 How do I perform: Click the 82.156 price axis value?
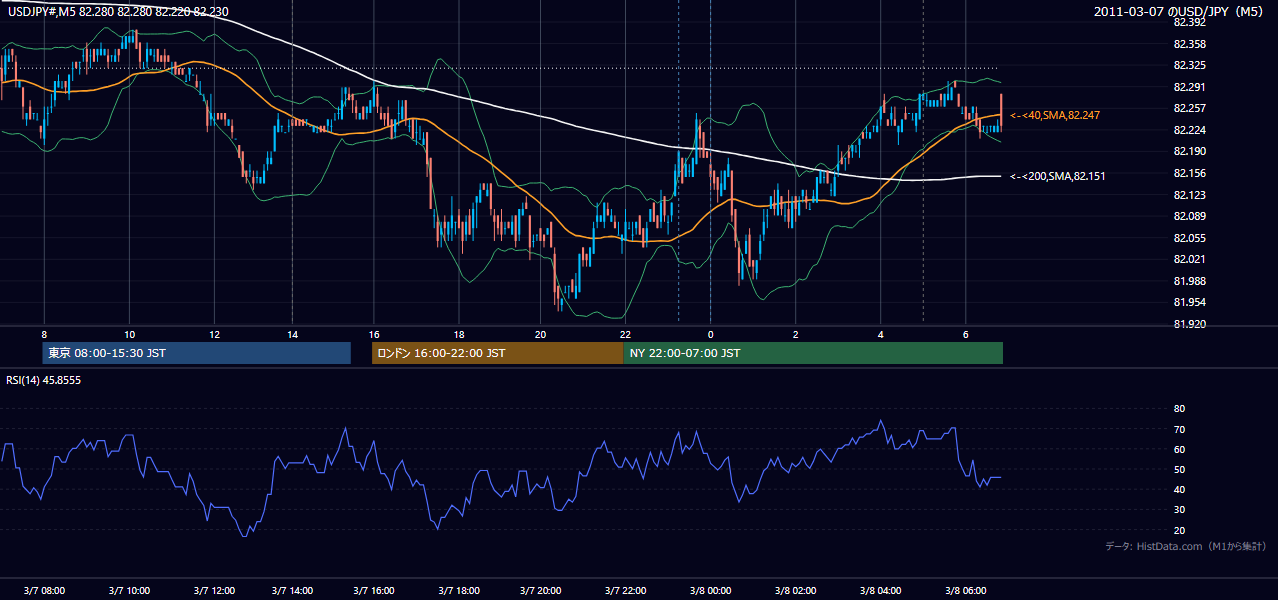(1189, 173)
